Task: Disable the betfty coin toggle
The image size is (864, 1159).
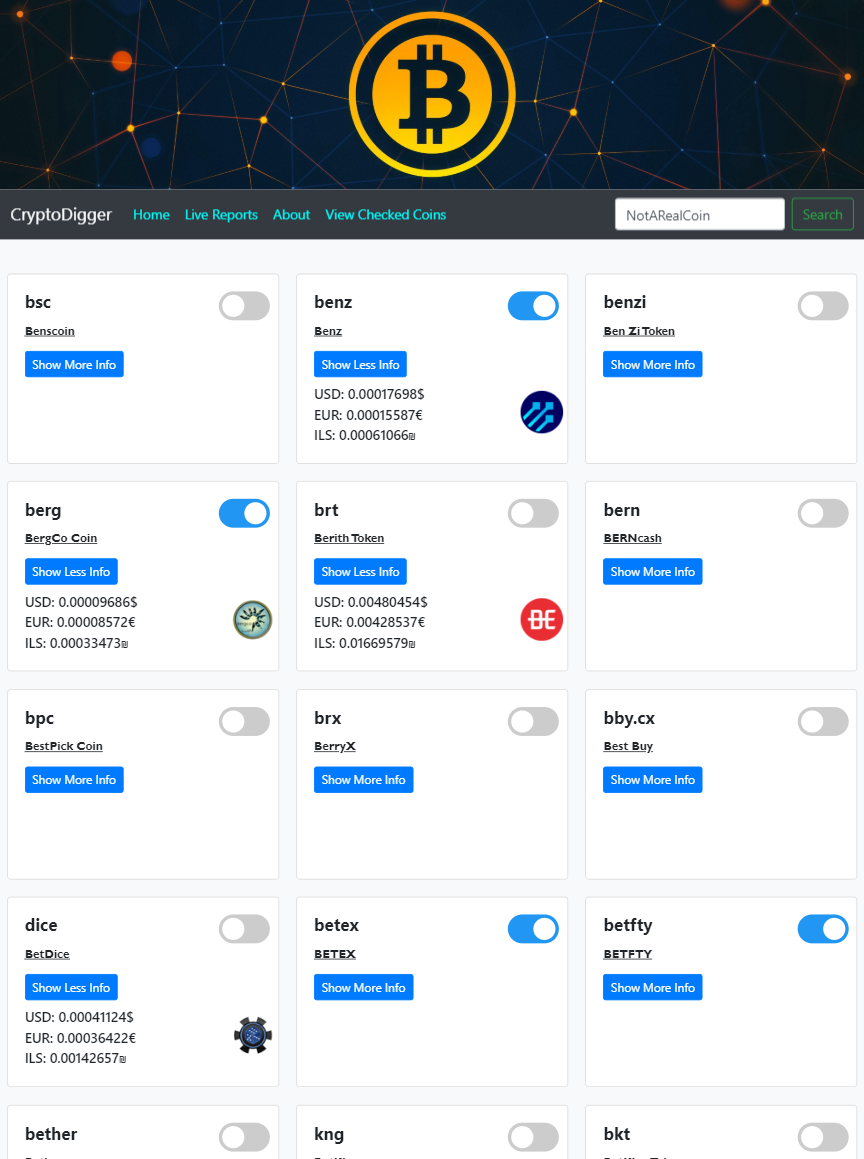Action: 823,929
